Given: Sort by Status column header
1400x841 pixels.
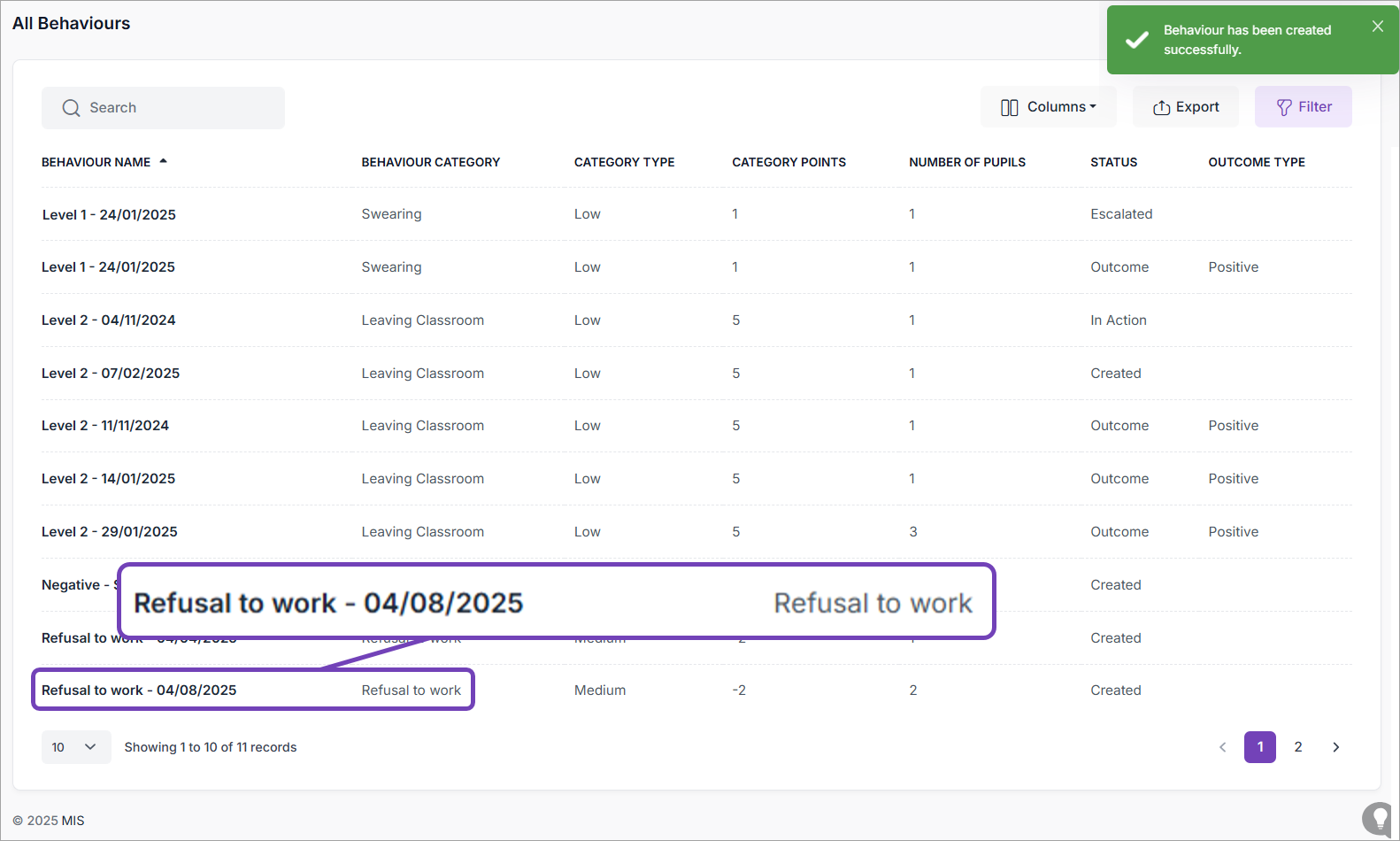Looking at the screenshot, I should point(1113,162).
